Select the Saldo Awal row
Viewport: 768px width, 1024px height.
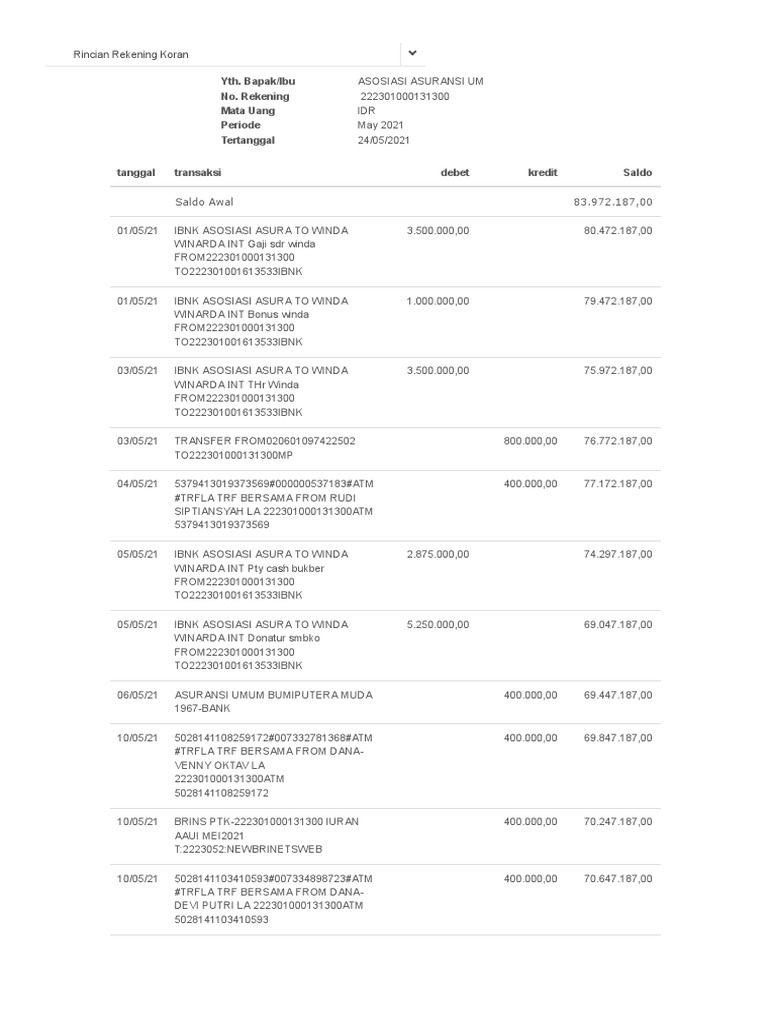385,202
